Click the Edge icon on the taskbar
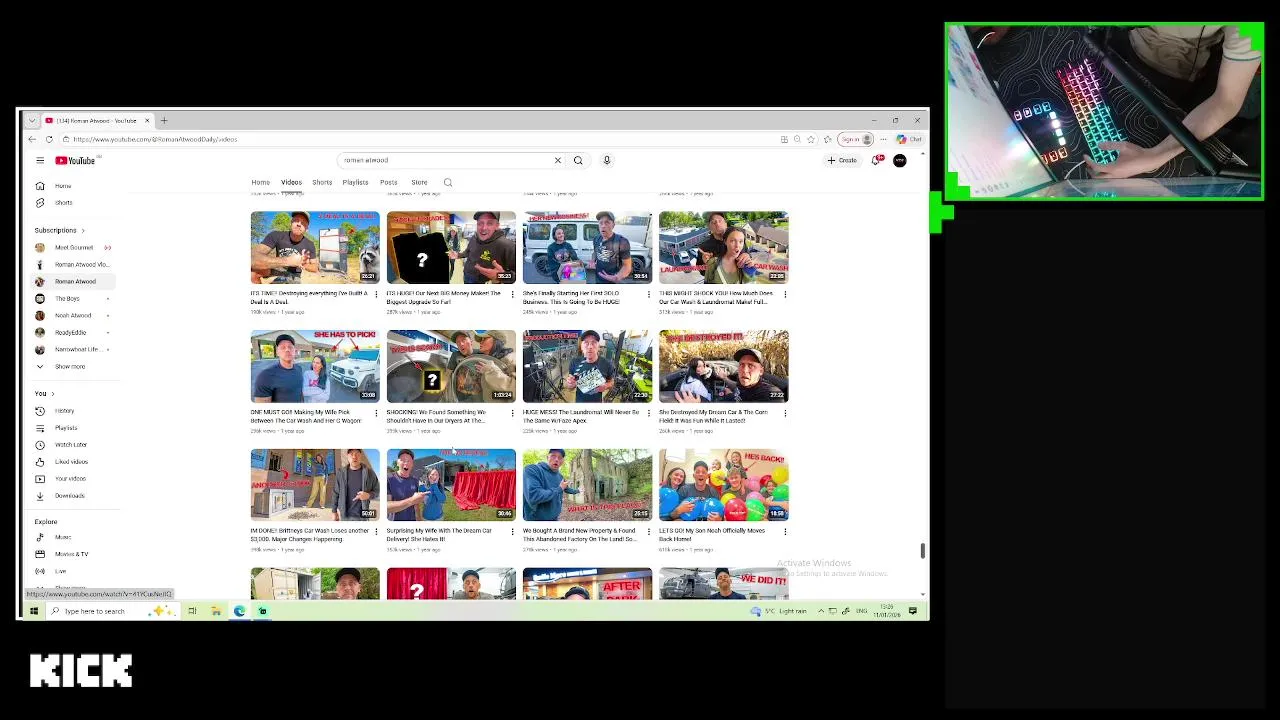Screen dimensions: 1280x720 (240, 611)
